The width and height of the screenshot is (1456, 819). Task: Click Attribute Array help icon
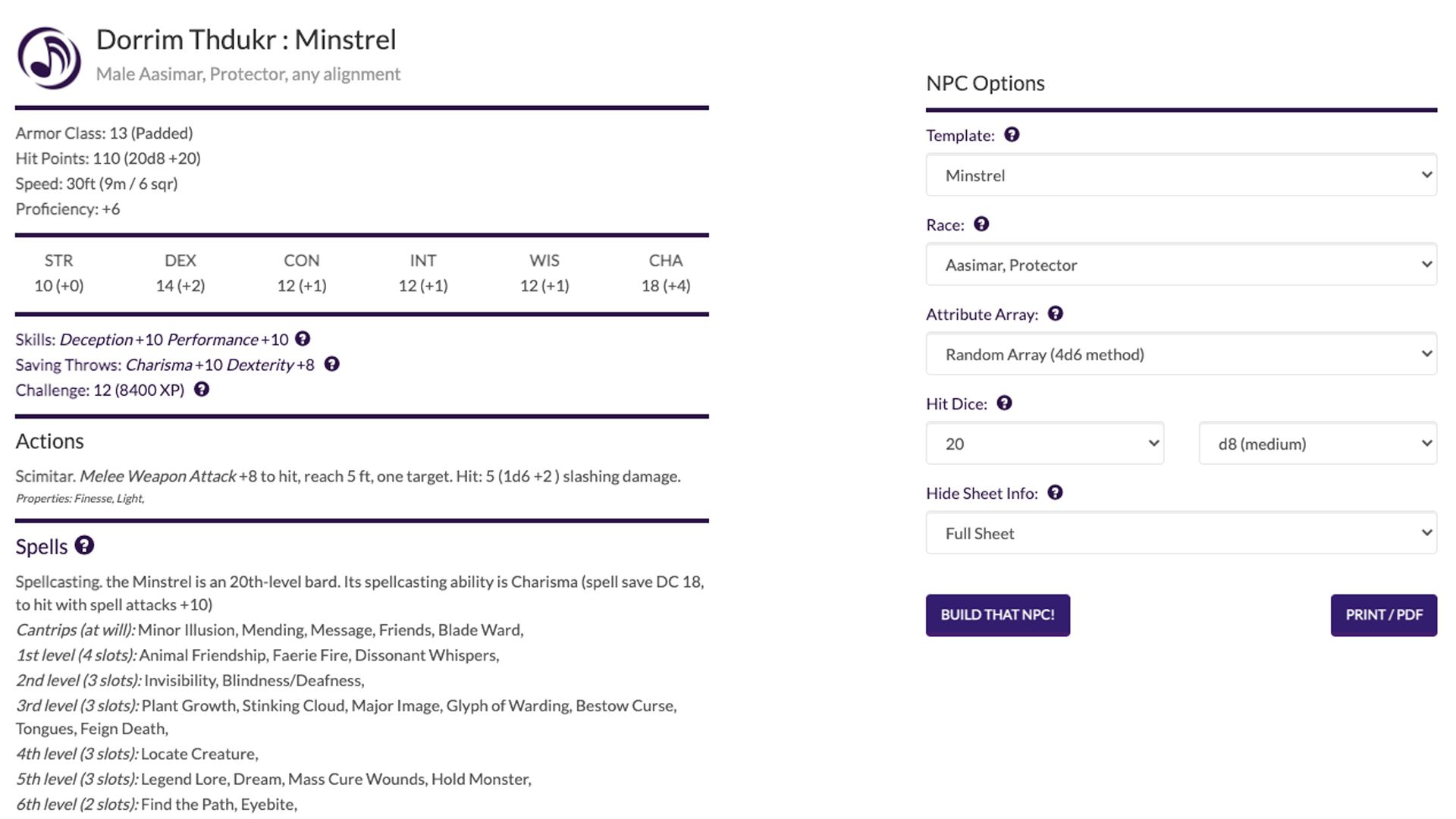[1056, 313]
